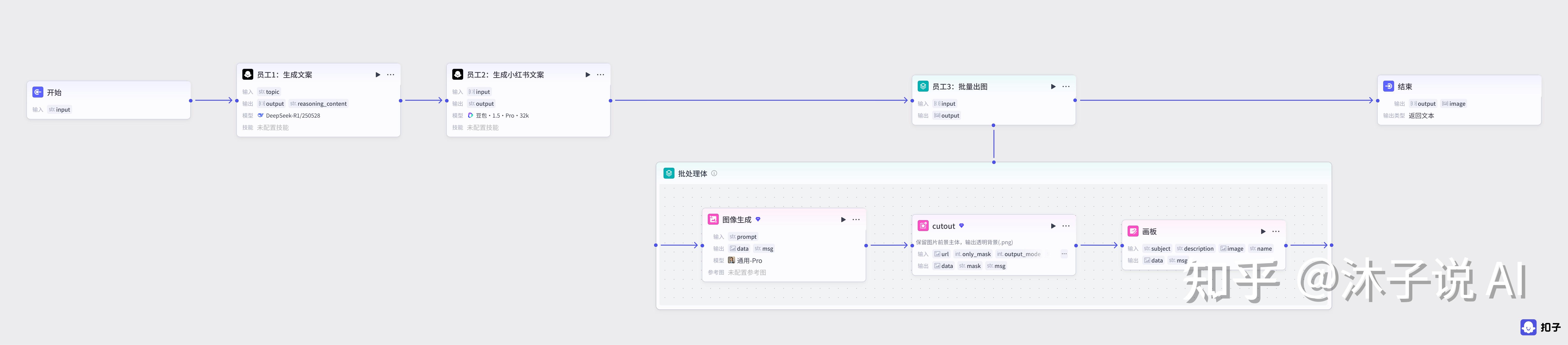Click the 未配置技能 text in 员工1

273,128
